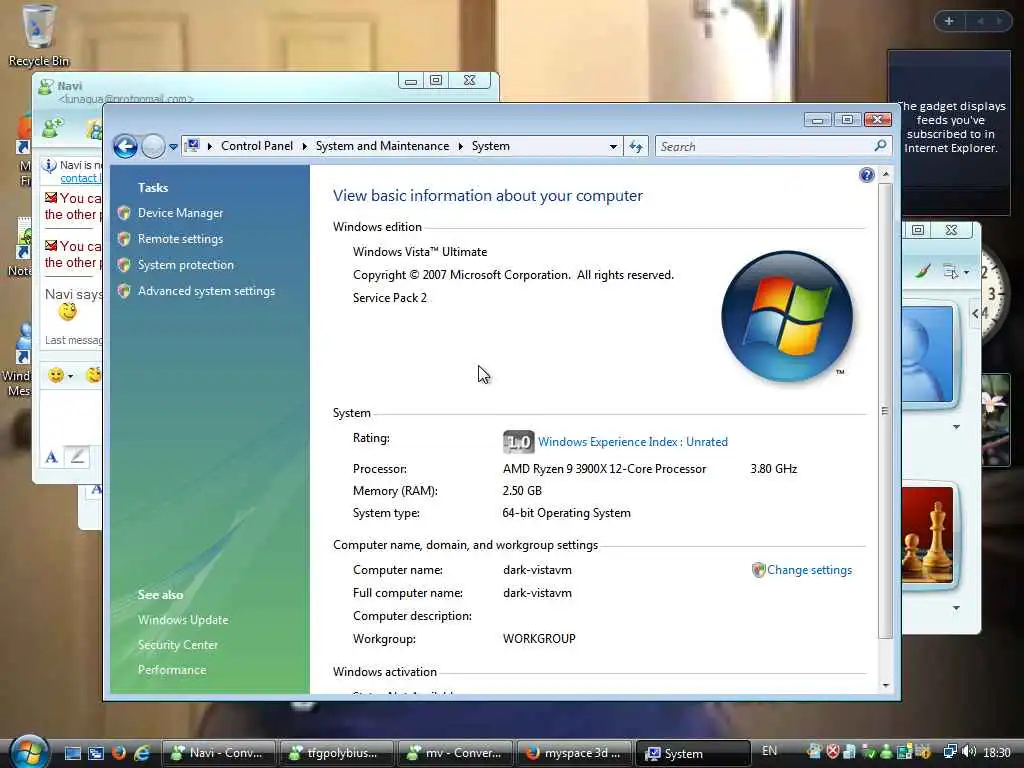This screenshot has height=768, width=1024.
Task: Click the EN language indicator
Action: click(x=769, y=751)
